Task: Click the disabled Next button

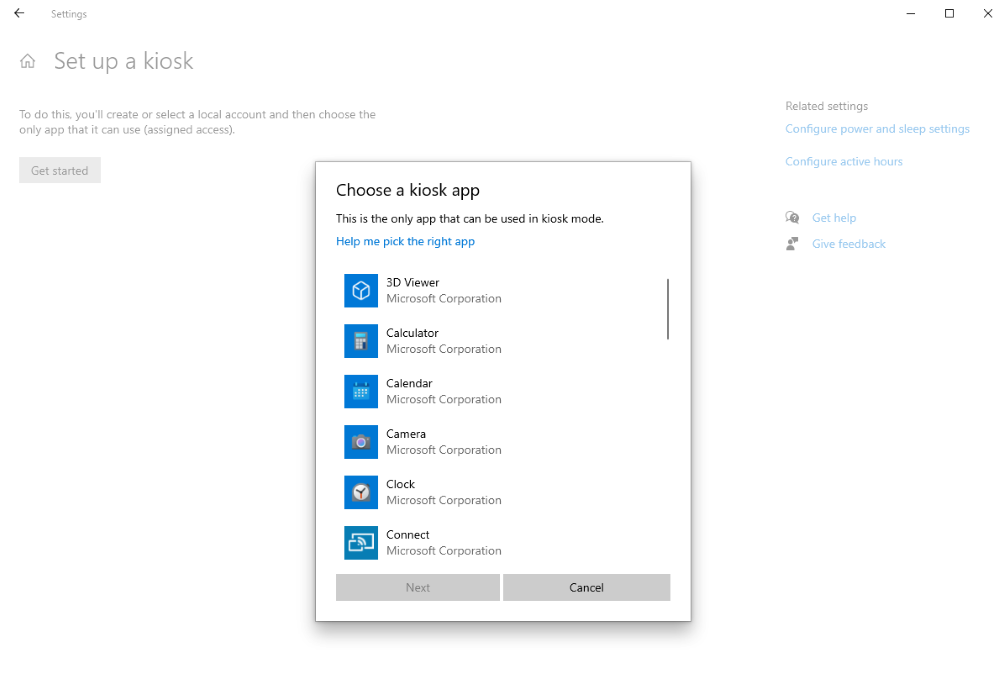Action: [x=417, y=587]
